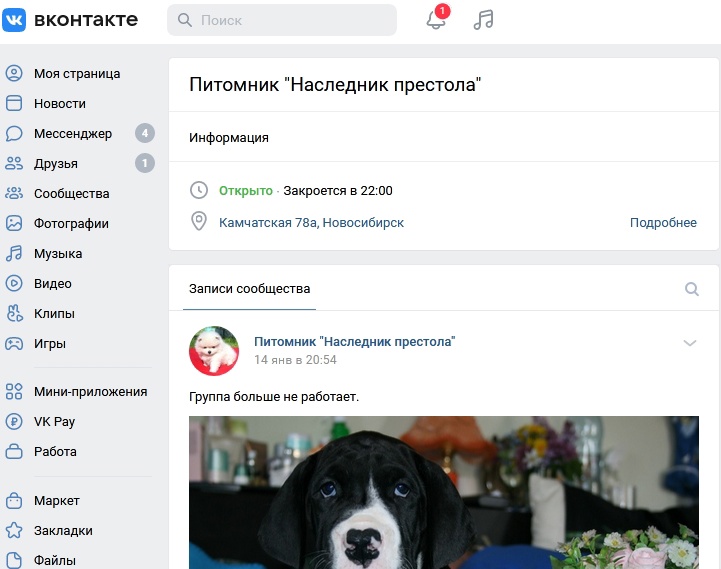Expand the post options chevron menu
The width and height of the screenshot is (721, 569).
(x=689, y=343)
